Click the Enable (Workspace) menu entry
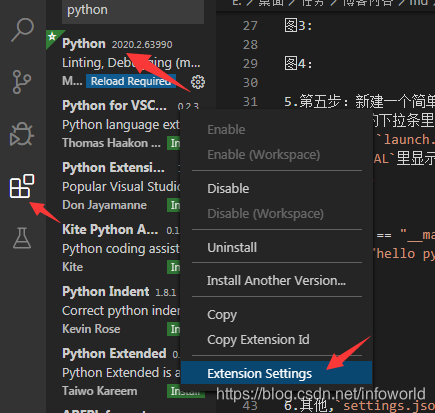435x413 pixels. pyautogui.click(x=263, y=155)
